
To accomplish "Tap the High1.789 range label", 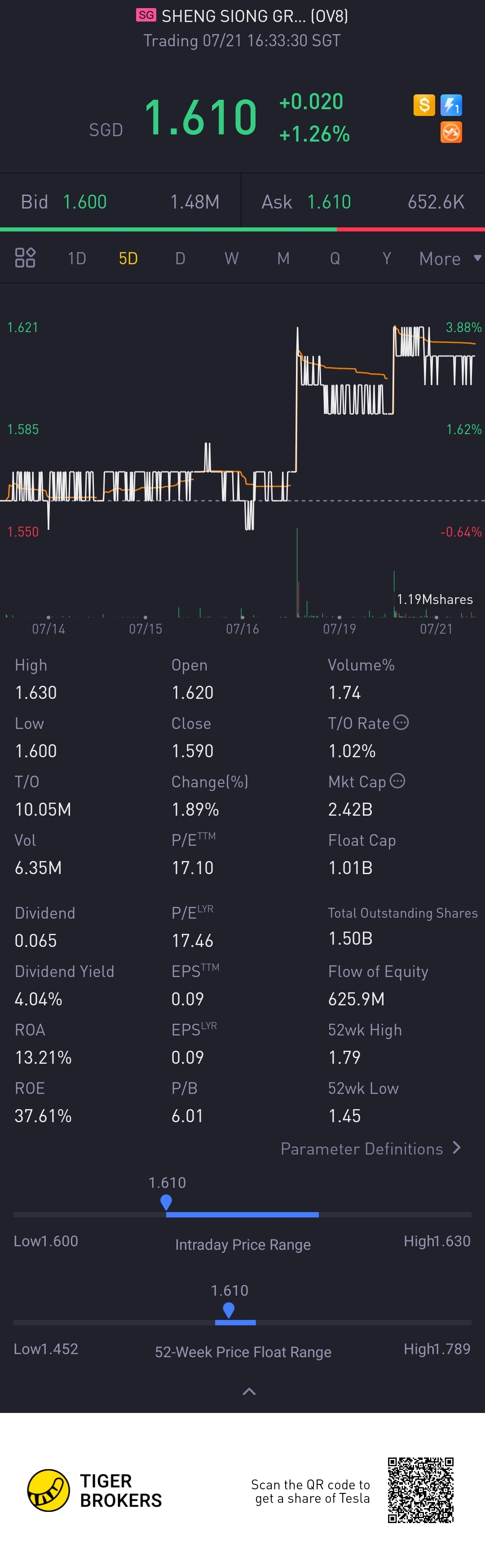I will point(437,1349).
